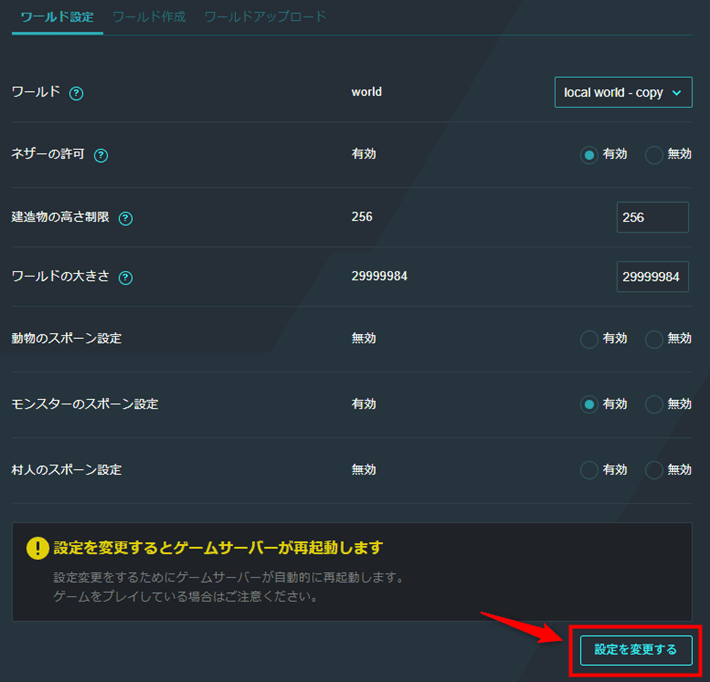Open the ワールド help question-mark icon
This screenshot has width=710, height=682.
coord(76,94)
